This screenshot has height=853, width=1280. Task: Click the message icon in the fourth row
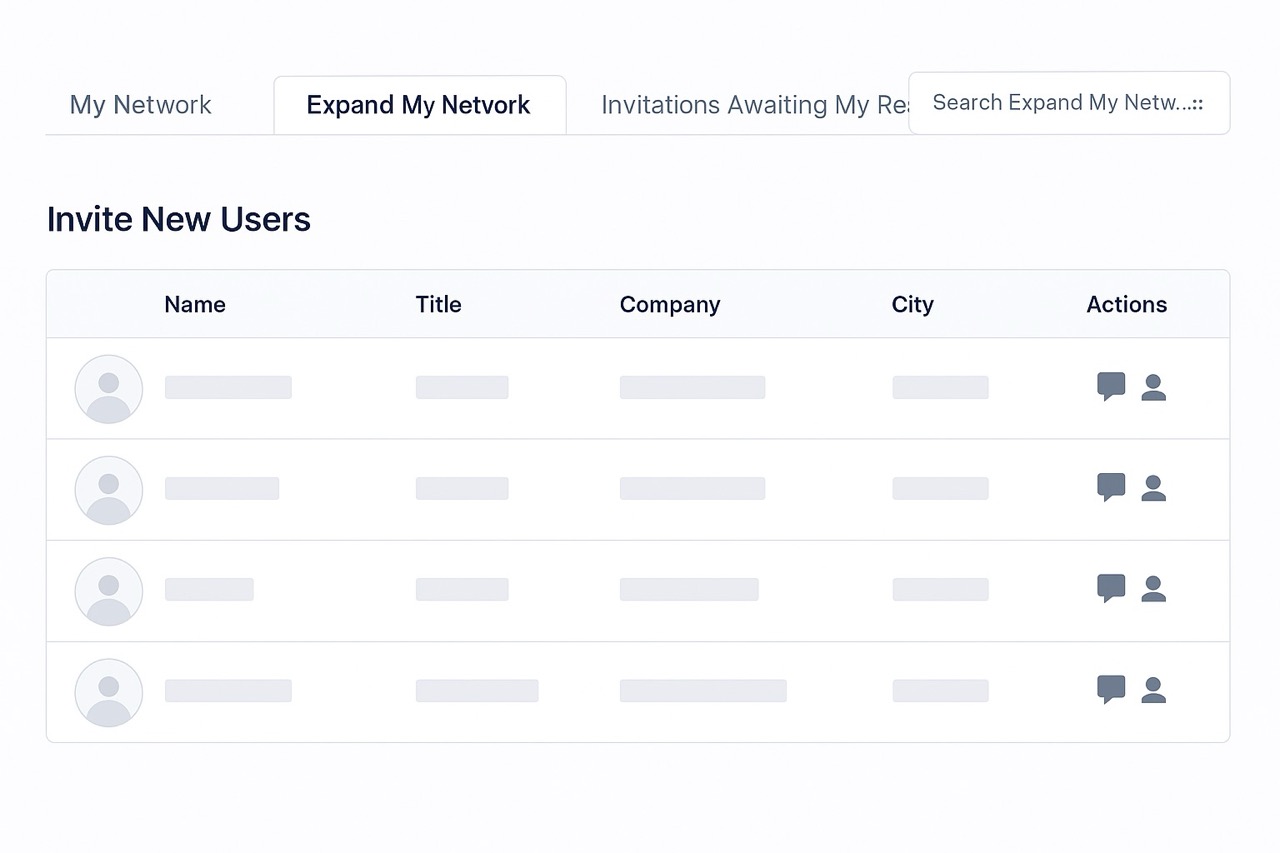[x=1111, y=689]
